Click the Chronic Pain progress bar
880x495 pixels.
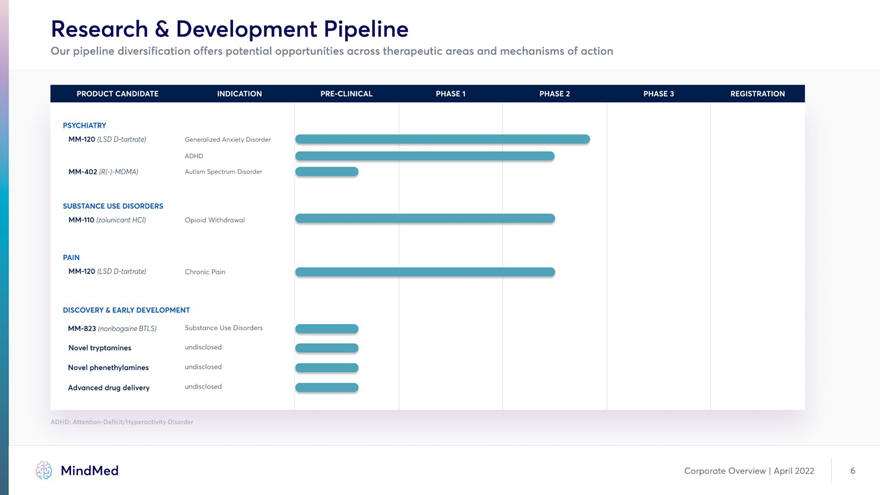click(424, 272)
